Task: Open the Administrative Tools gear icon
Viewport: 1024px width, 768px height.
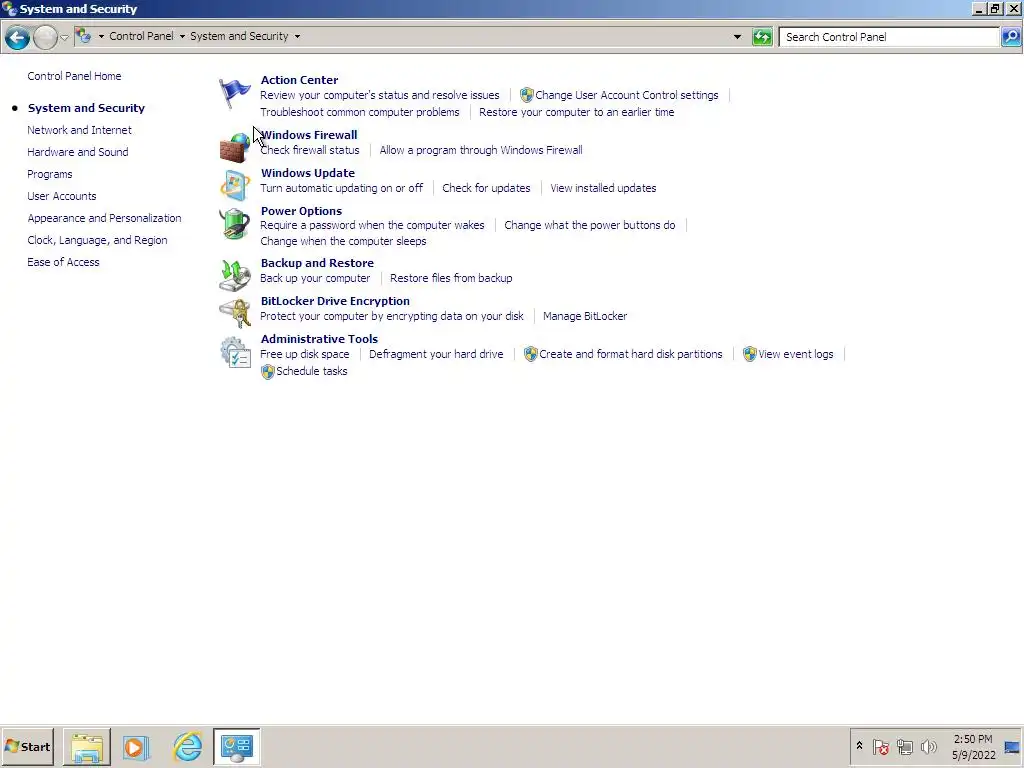Action: (234, 351)
